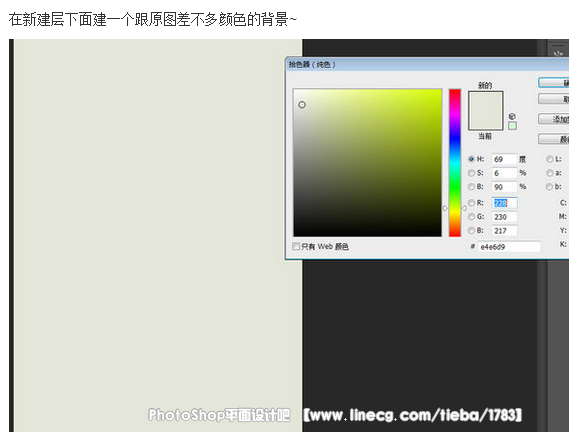The image size is (572, 432).
Task: Click the 拾色器 (纯色) dialog title bar
Action: tap(427, 64)
